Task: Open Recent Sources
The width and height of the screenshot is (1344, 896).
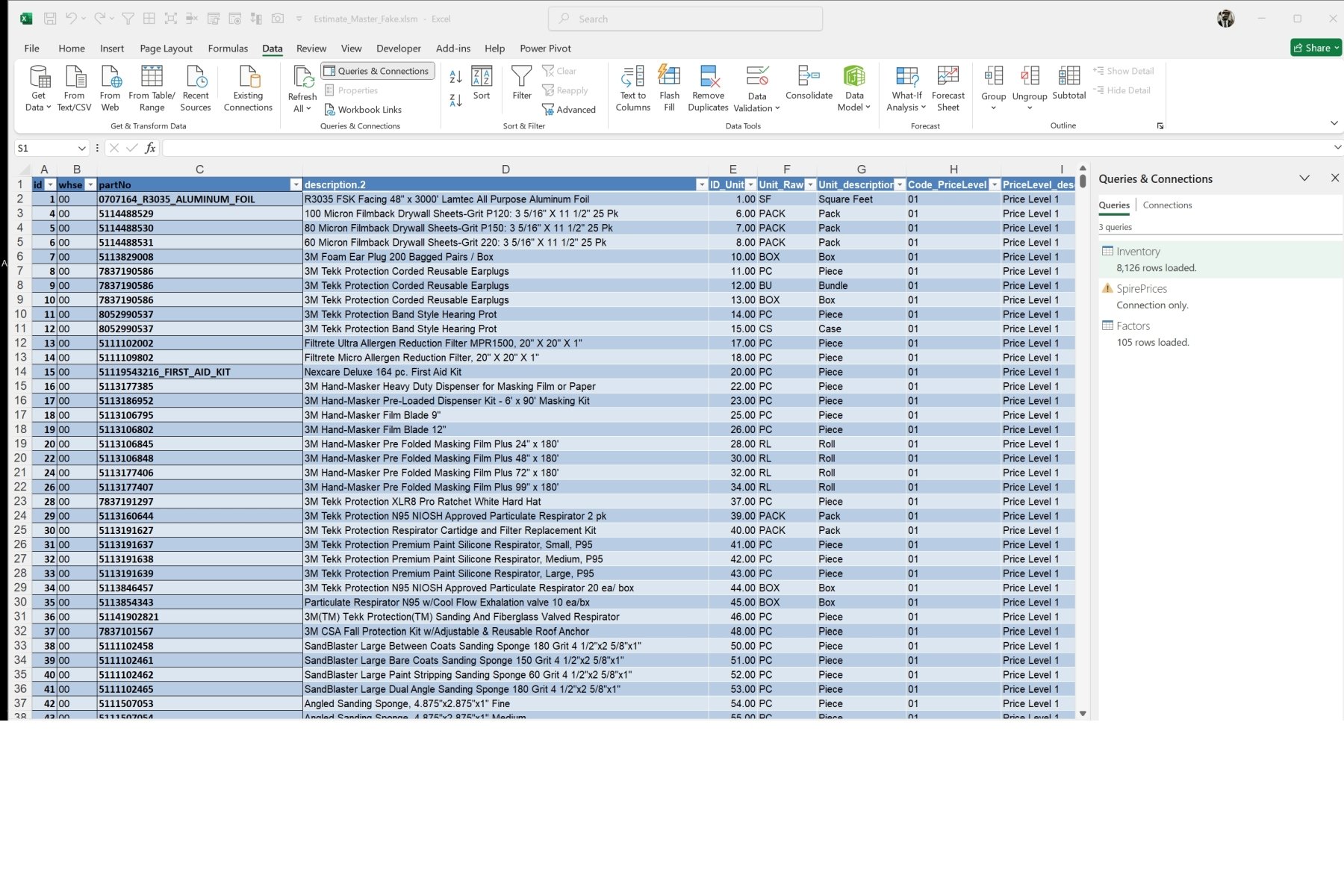Action: click(x=196, y=88)
